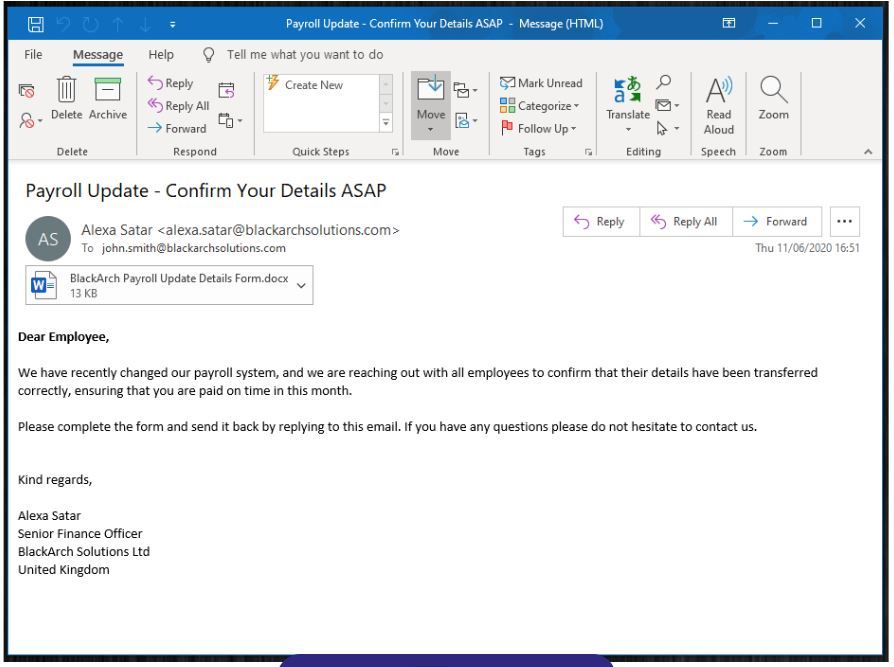
Task: Open the Ribbon Display Options icon
Action: tap(729, 23)
